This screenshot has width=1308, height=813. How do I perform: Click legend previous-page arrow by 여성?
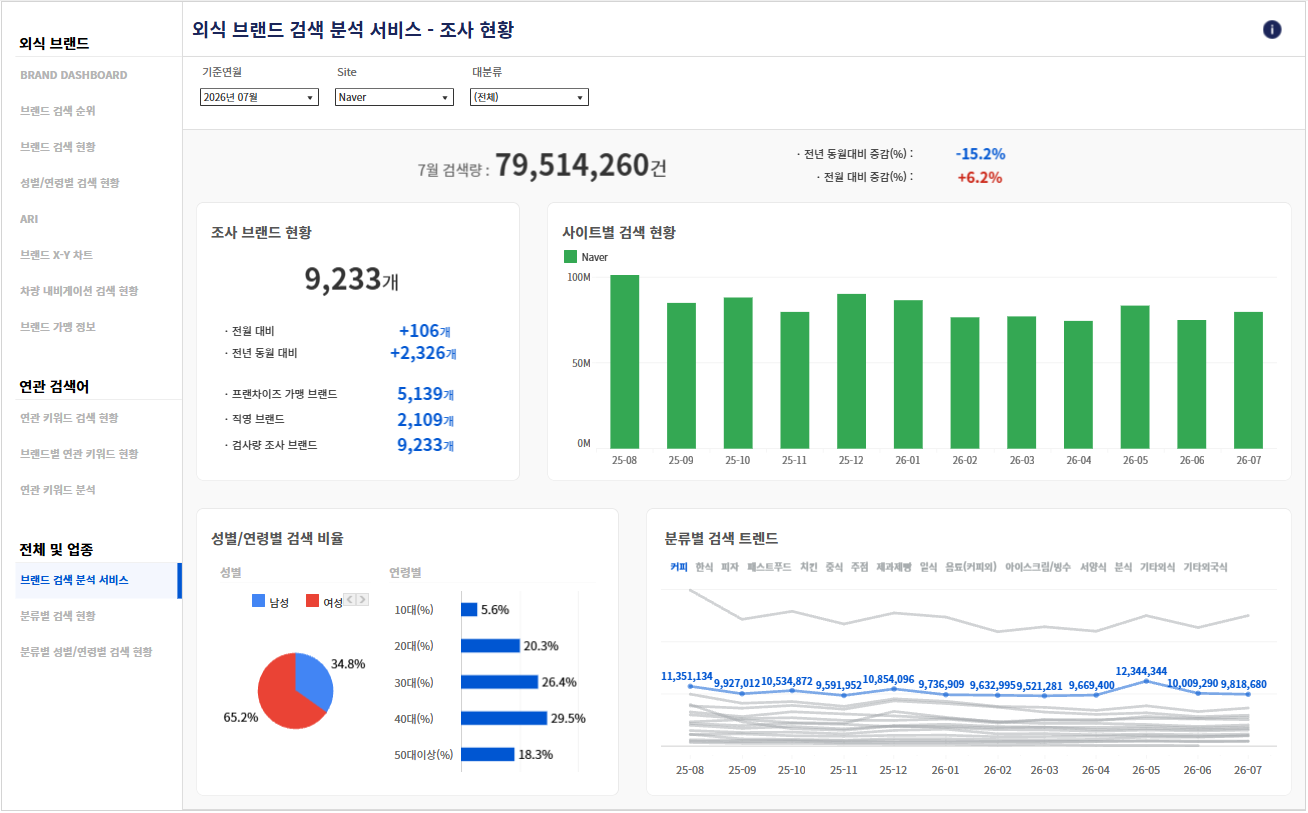(x=350, y=600)
